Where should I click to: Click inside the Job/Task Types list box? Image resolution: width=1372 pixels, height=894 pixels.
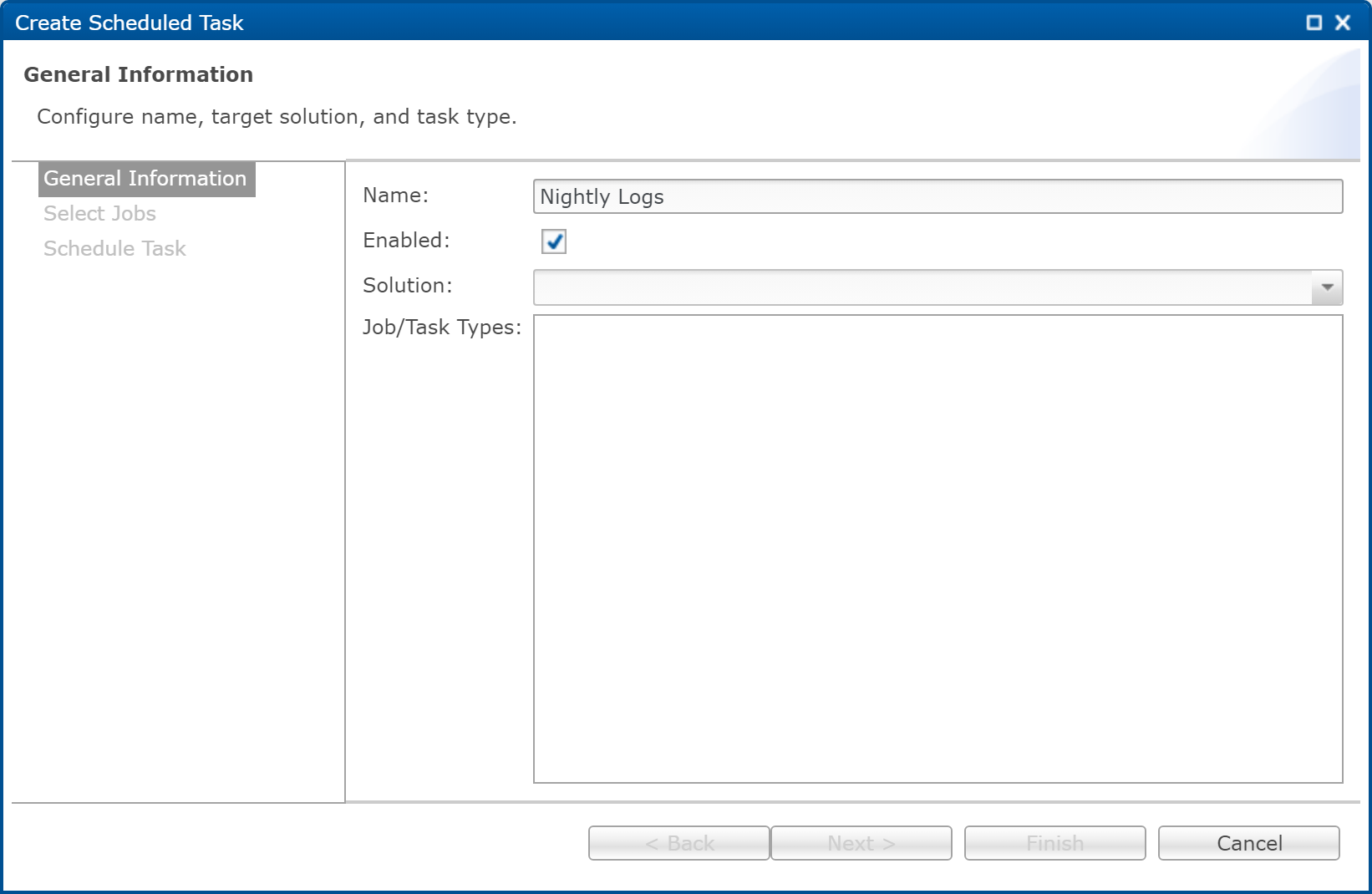[938, 548]
